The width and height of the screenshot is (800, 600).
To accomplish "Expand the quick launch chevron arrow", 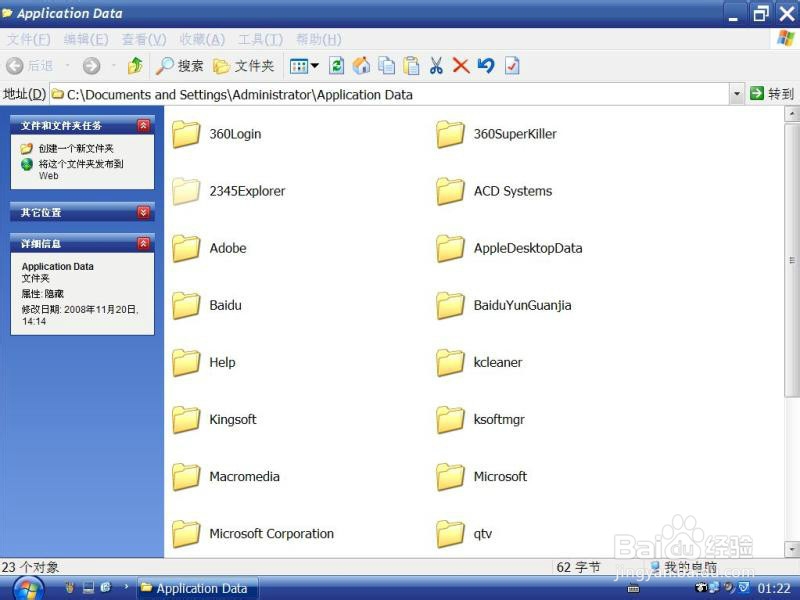I will click(x=126, y=587).
